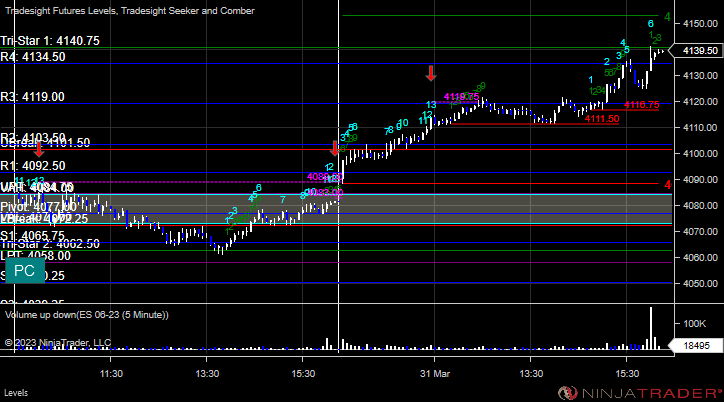Click the "R4: 4134.50" level label
This screenshot has height=402, width=724.
point(33,57)
